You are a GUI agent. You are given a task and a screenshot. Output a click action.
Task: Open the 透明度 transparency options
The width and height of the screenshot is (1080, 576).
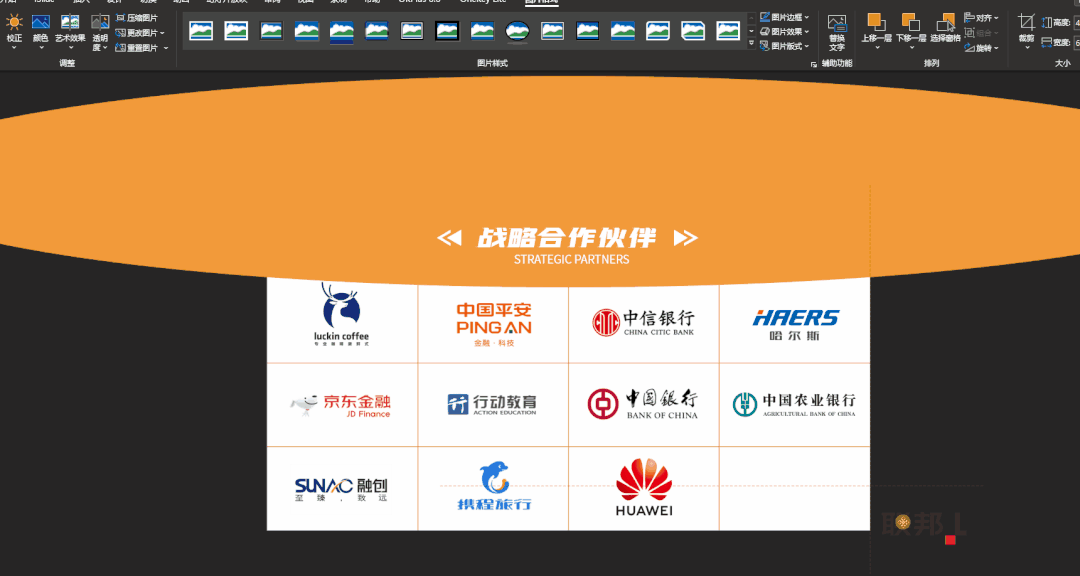click(100, 32)
